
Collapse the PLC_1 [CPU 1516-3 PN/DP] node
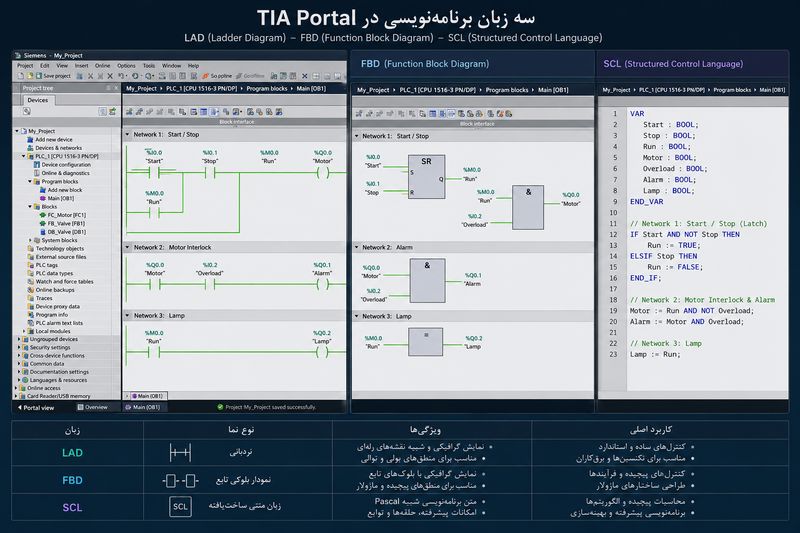[23, 156]
